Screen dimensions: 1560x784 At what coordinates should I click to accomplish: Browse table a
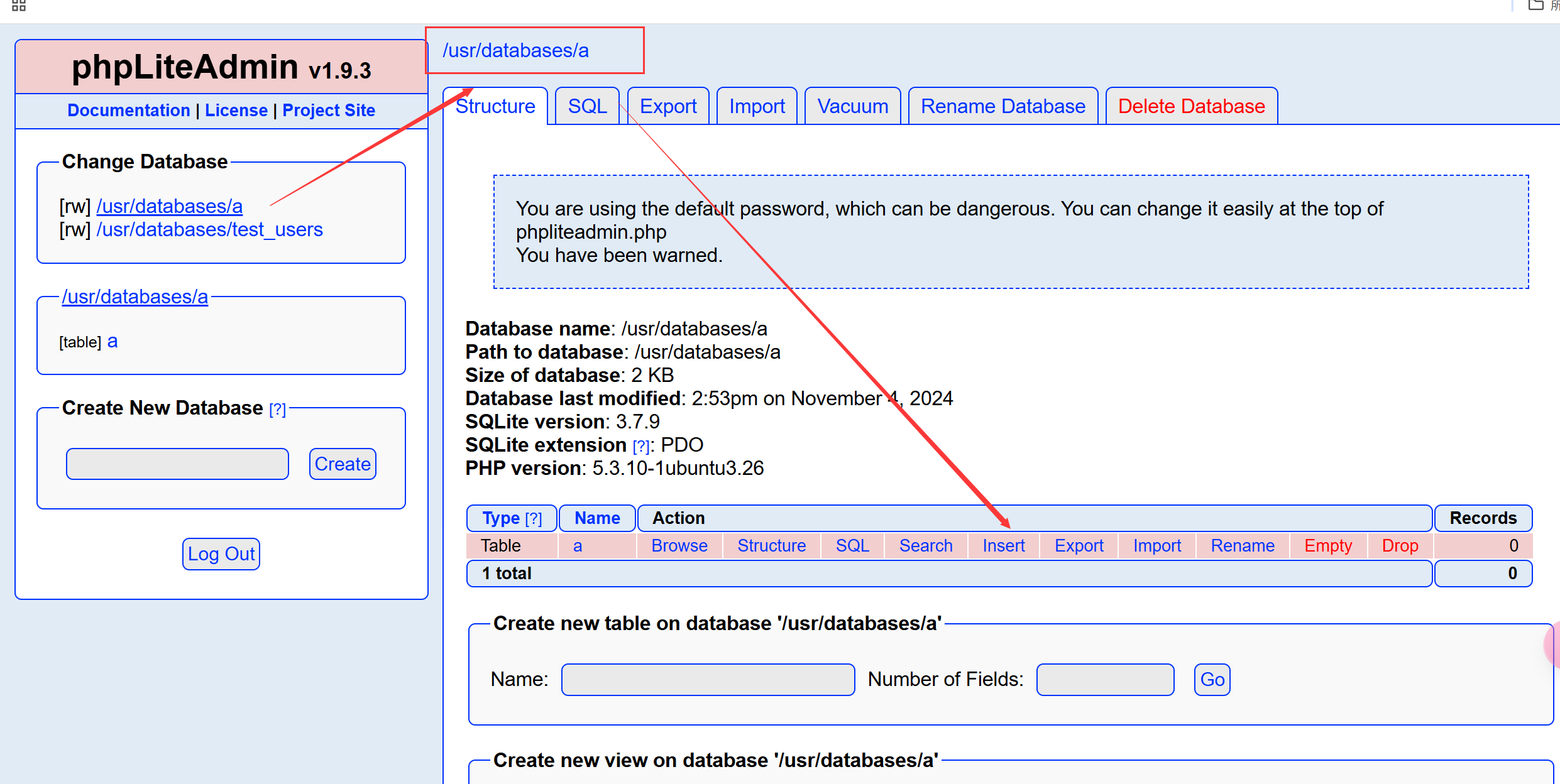click(679, 546)
